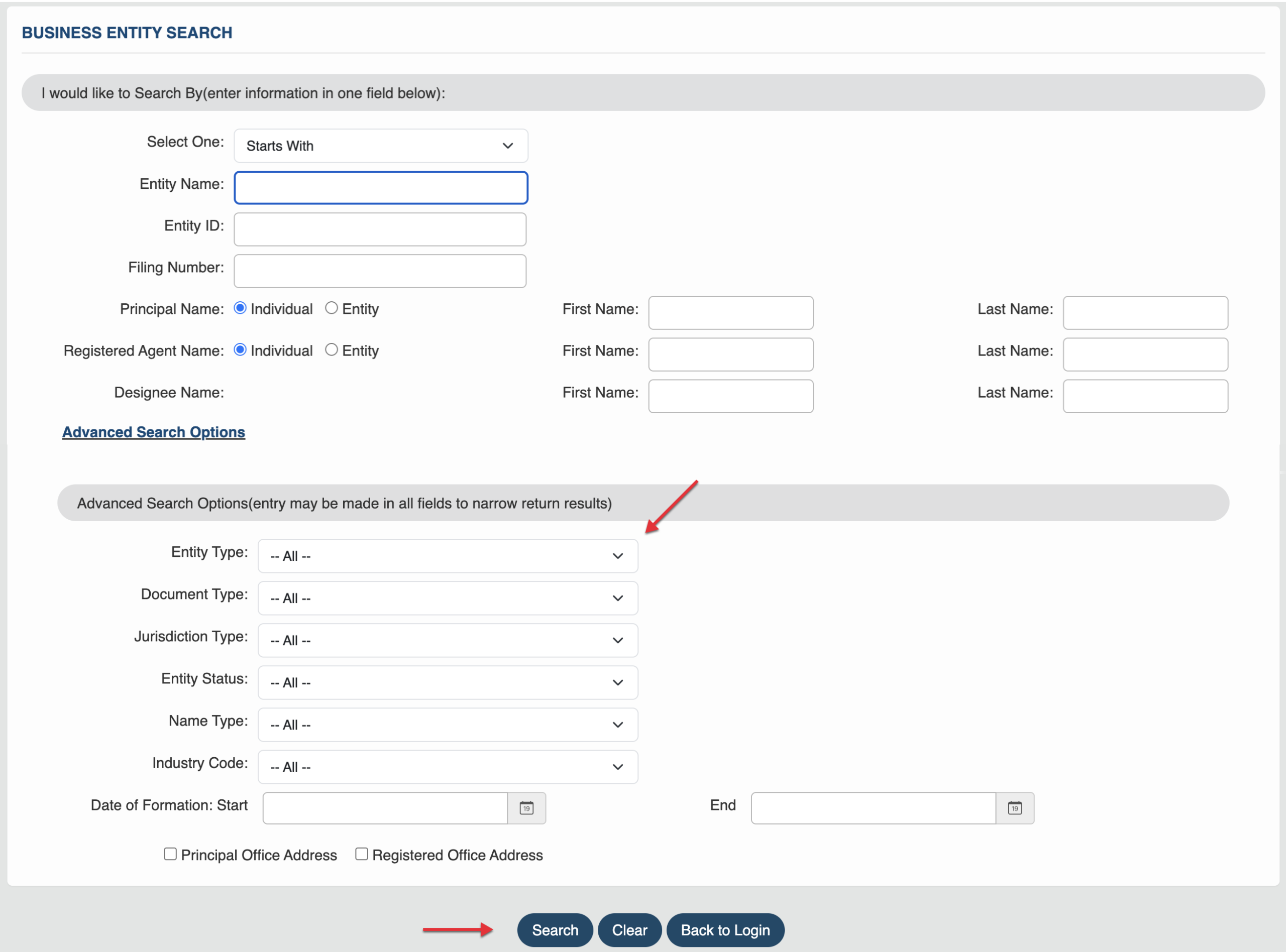Open the Industry Code dropdown
The height and width of the screenshot is (952, 1286).
pos(447,767)
